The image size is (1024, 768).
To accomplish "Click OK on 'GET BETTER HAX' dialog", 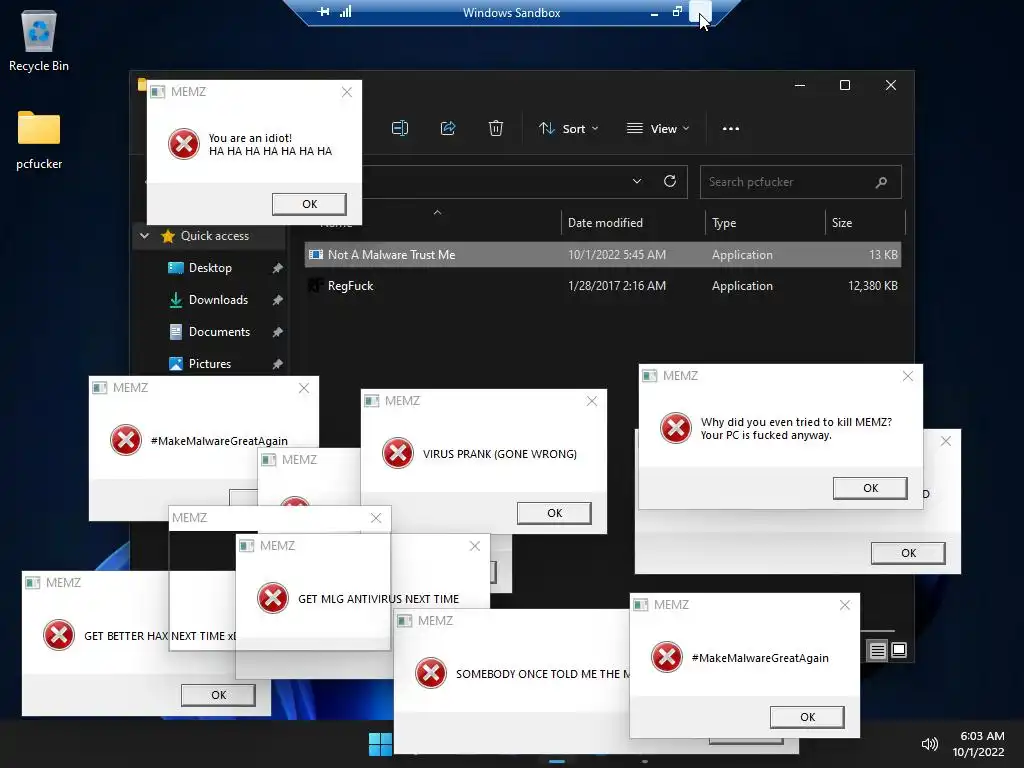I will (219, 695).
